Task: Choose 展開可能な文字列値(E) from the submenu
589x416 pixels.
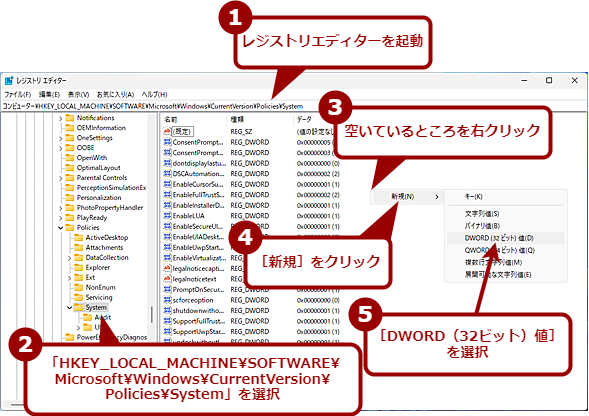Action: point(506,274)
